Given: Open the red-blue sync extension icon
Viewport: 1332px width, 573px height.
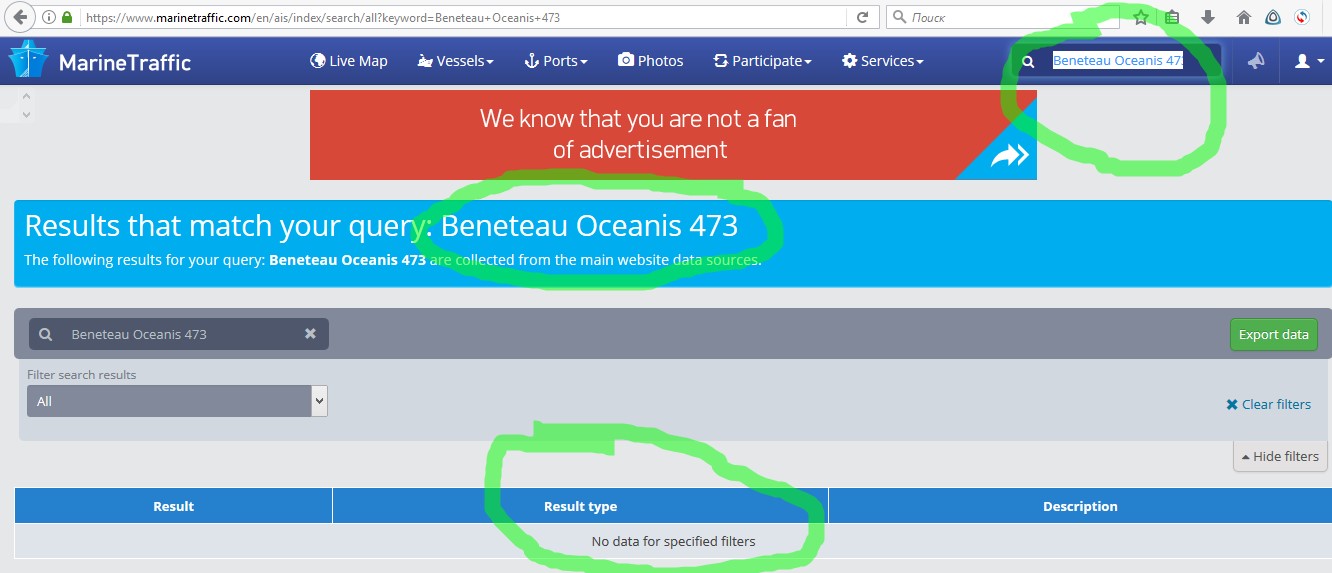Looking at the screenshot, I should pyautogui.click(x=1302, y=17).
